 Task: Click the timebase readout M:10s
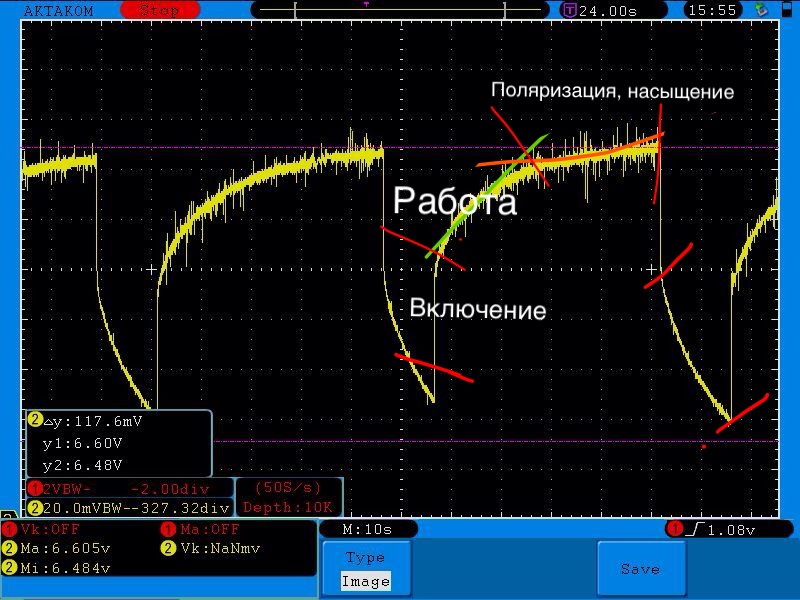tap(367, 530)
